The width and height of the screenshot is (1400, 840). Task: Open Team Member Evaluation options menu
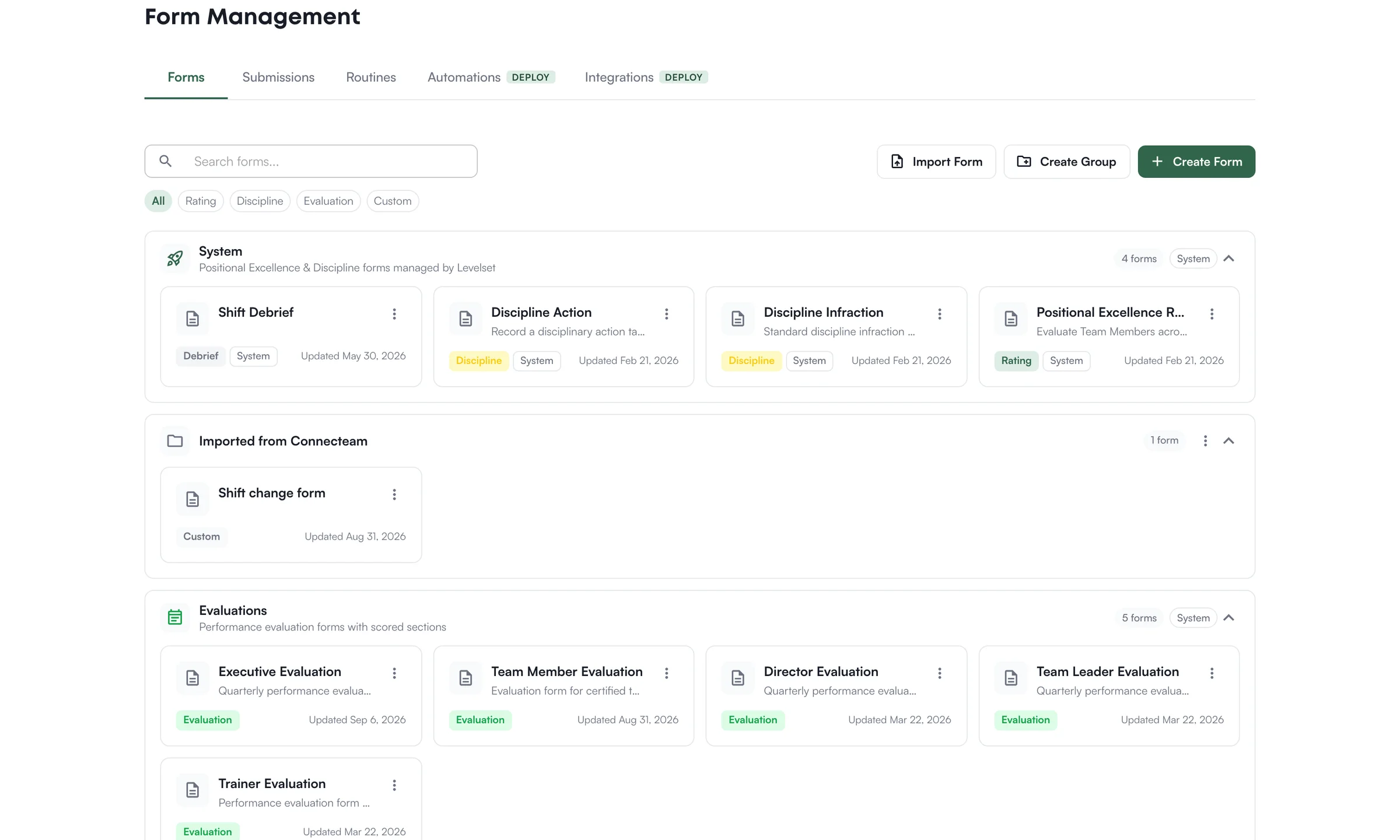click(x=667, y=673)
